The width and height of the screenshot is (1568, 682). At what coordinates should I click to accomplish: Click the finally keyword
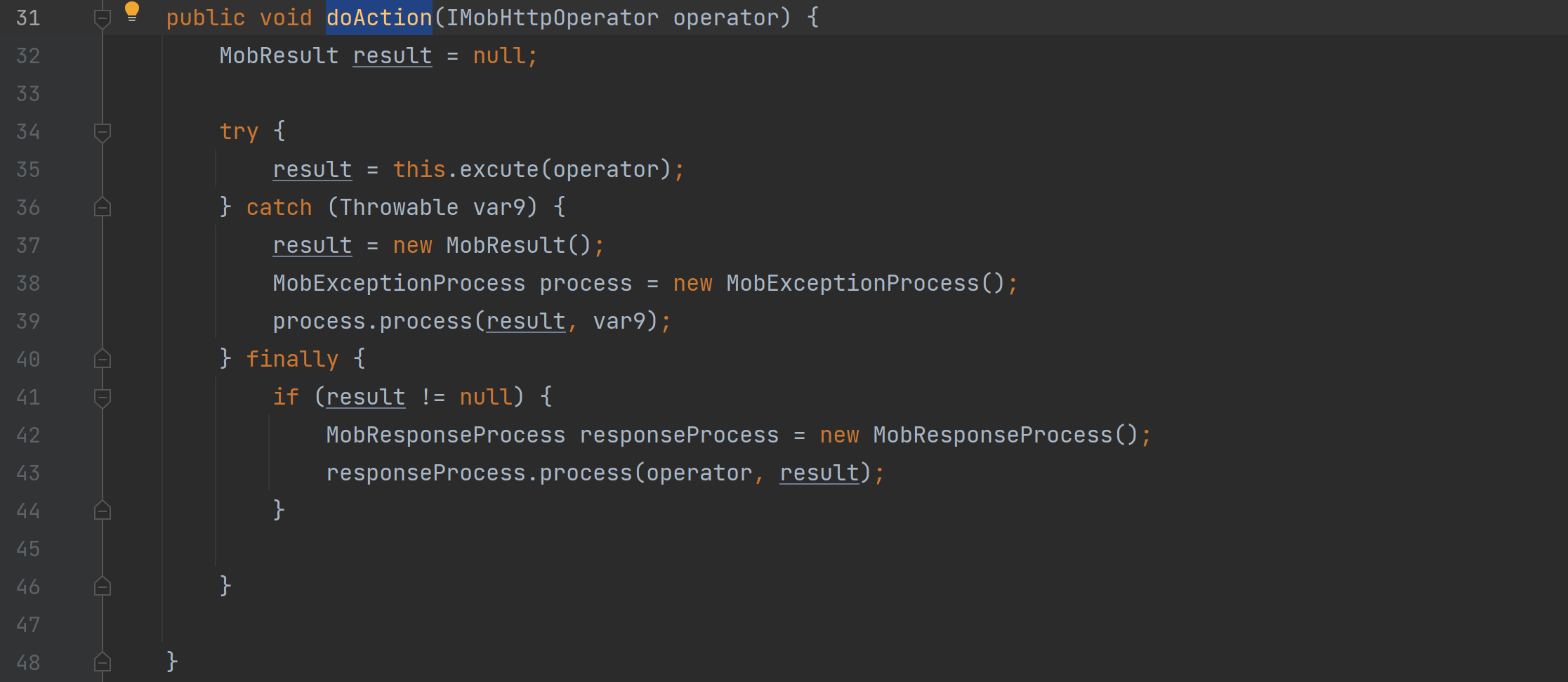click(x=292, y=359)
